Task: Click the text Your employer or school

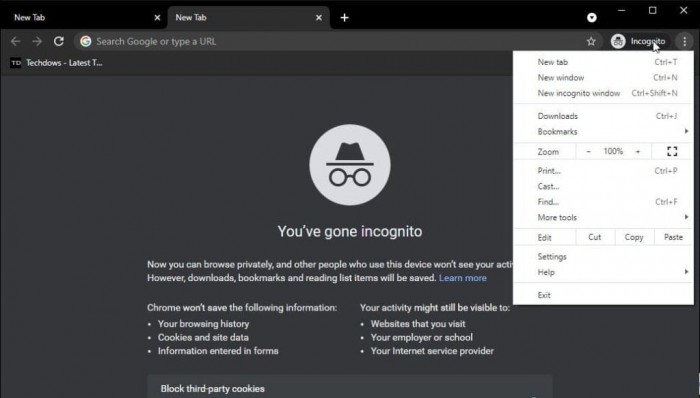Action: point(421,337)
